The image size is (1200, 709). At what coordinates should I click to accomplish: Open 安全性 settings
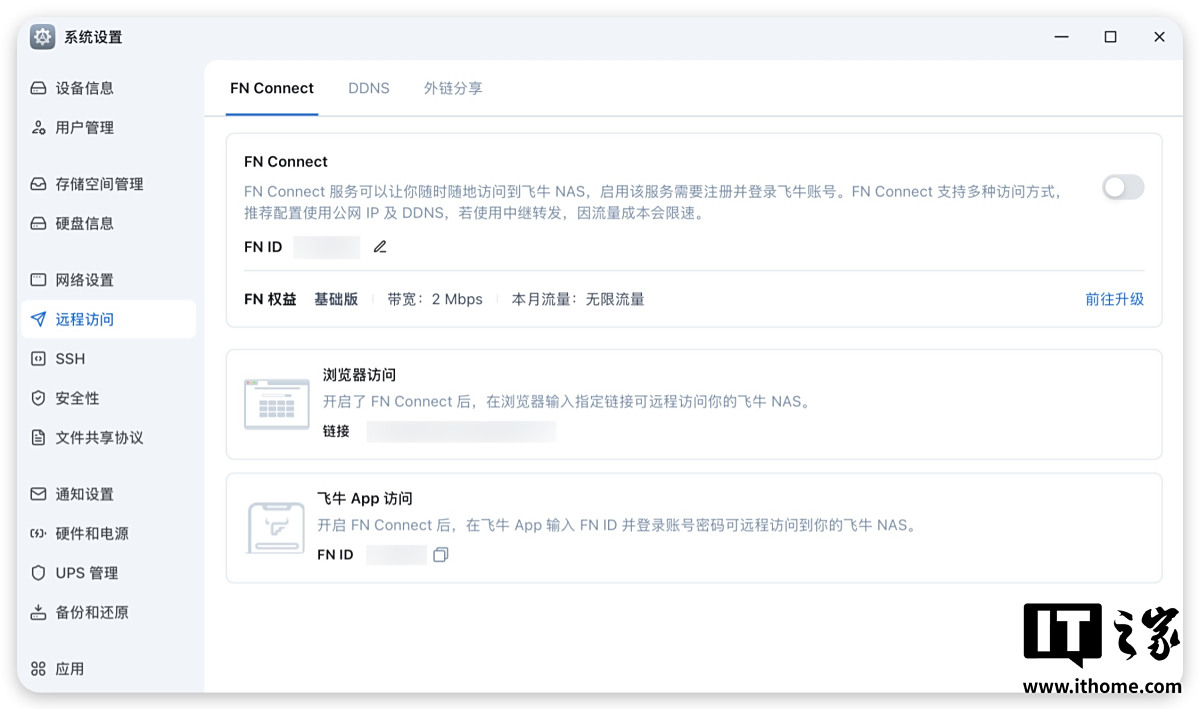tap(77, 398)
